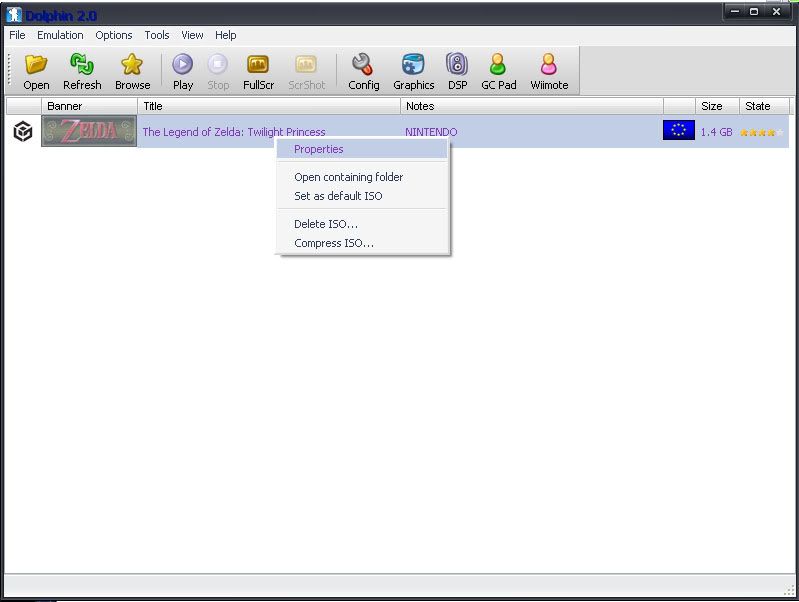Screen dimensions: 799x602
Task: Open Wiimote settings icon
Action: coord(549,65)
